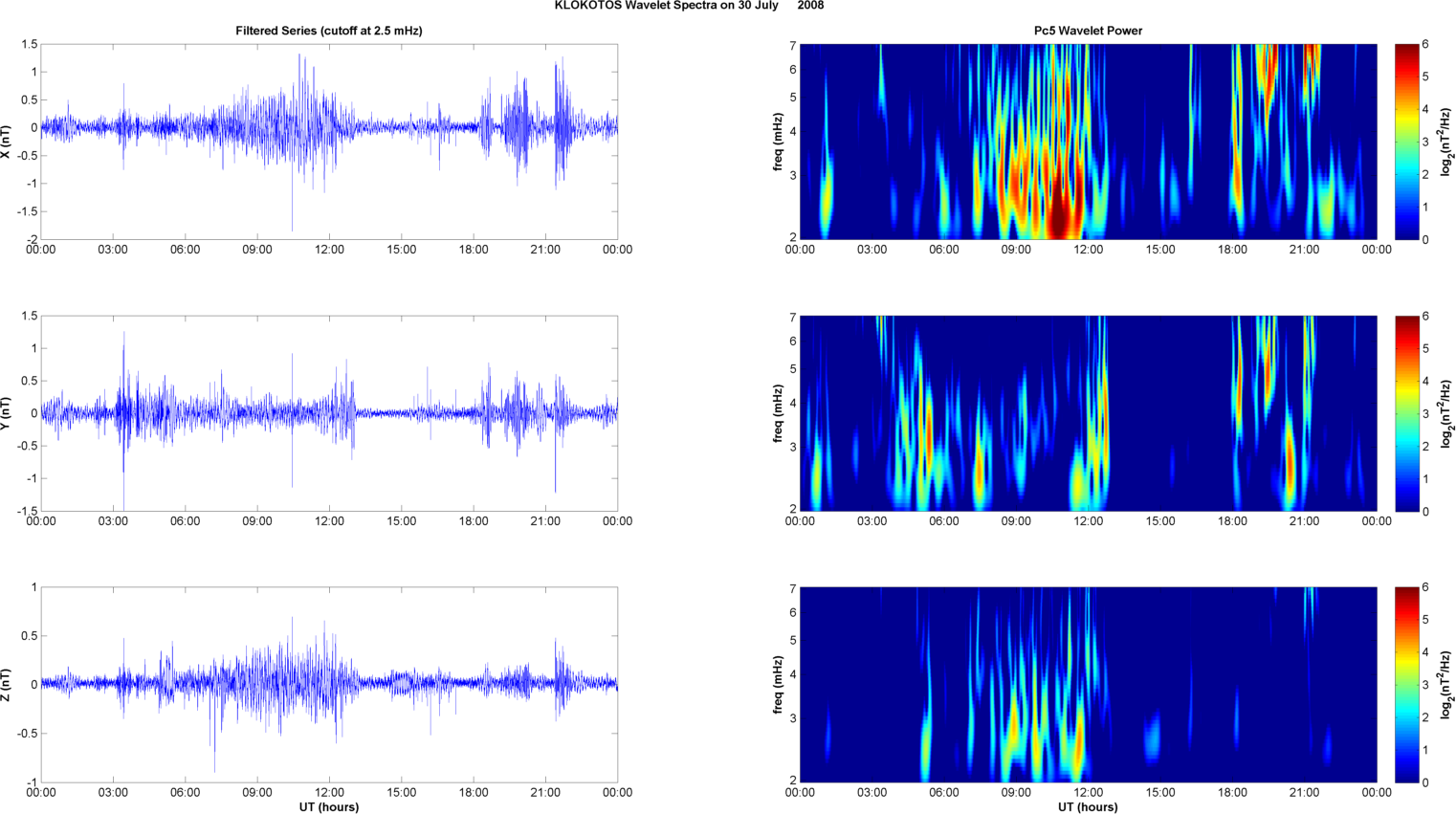Viewport: 1456px width, 814px height.
Task: Select the X filtered time series plot
Action: click(x=329, y=142)
